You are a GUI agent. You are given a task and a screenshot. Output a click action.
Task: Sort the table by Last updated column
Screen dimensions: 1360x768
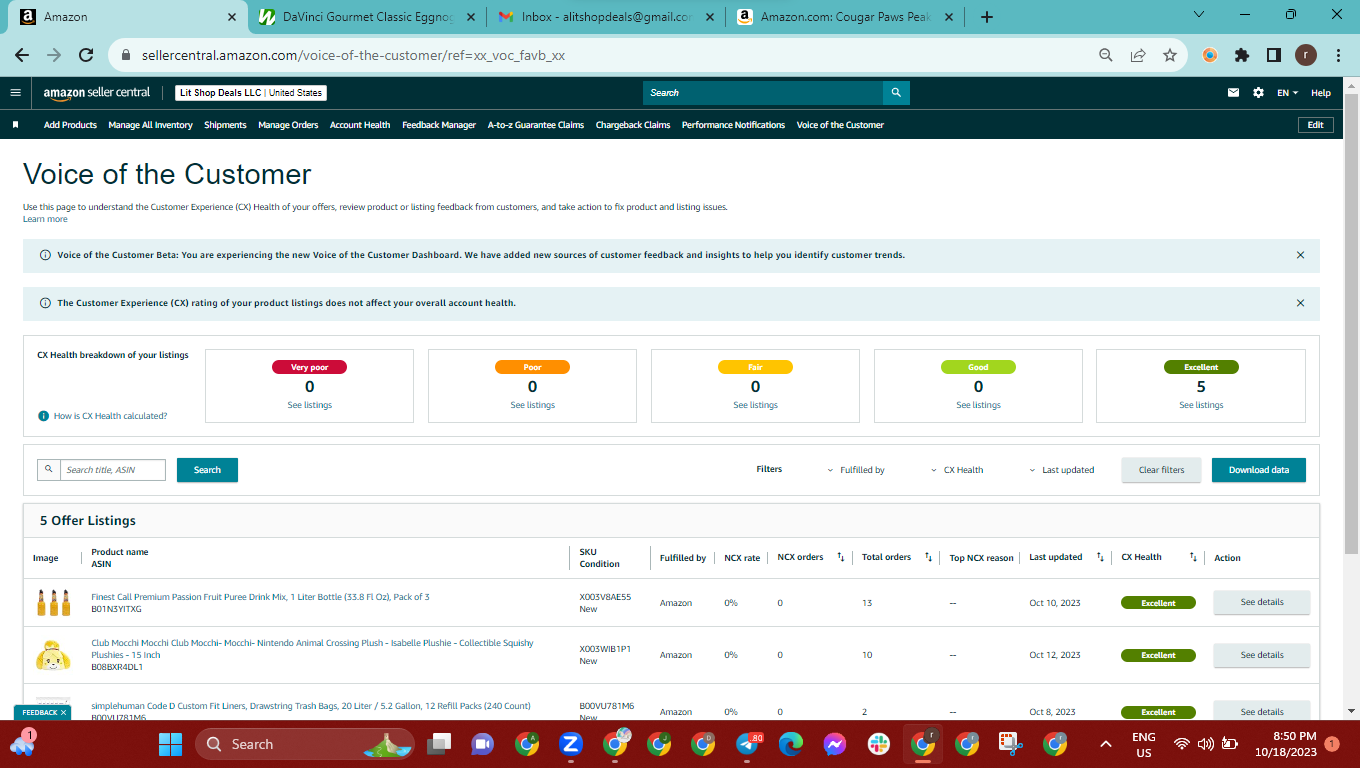(1100, 557)
